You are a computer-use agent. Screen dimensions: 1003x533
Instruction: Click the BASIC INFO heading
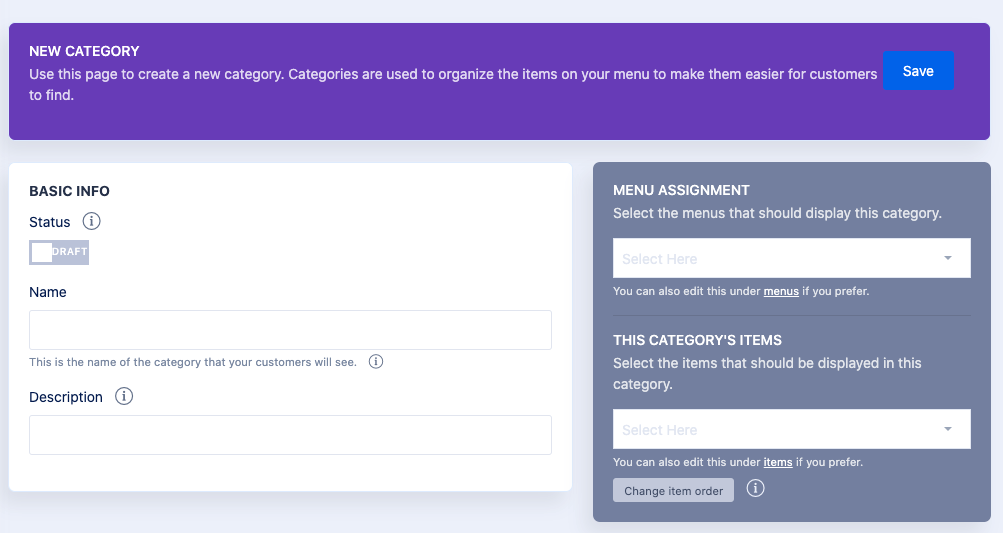[x=69, y=191]
